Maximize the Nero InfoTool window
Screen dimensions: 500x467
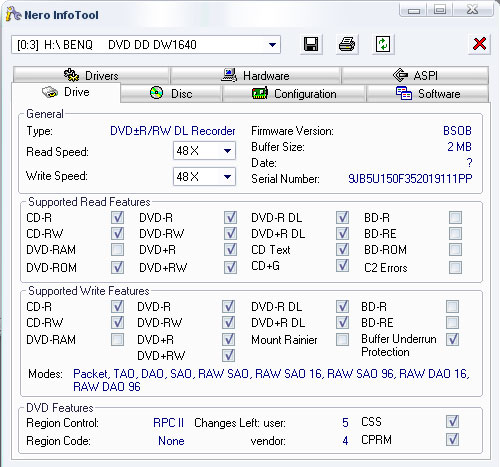[440, 10]
